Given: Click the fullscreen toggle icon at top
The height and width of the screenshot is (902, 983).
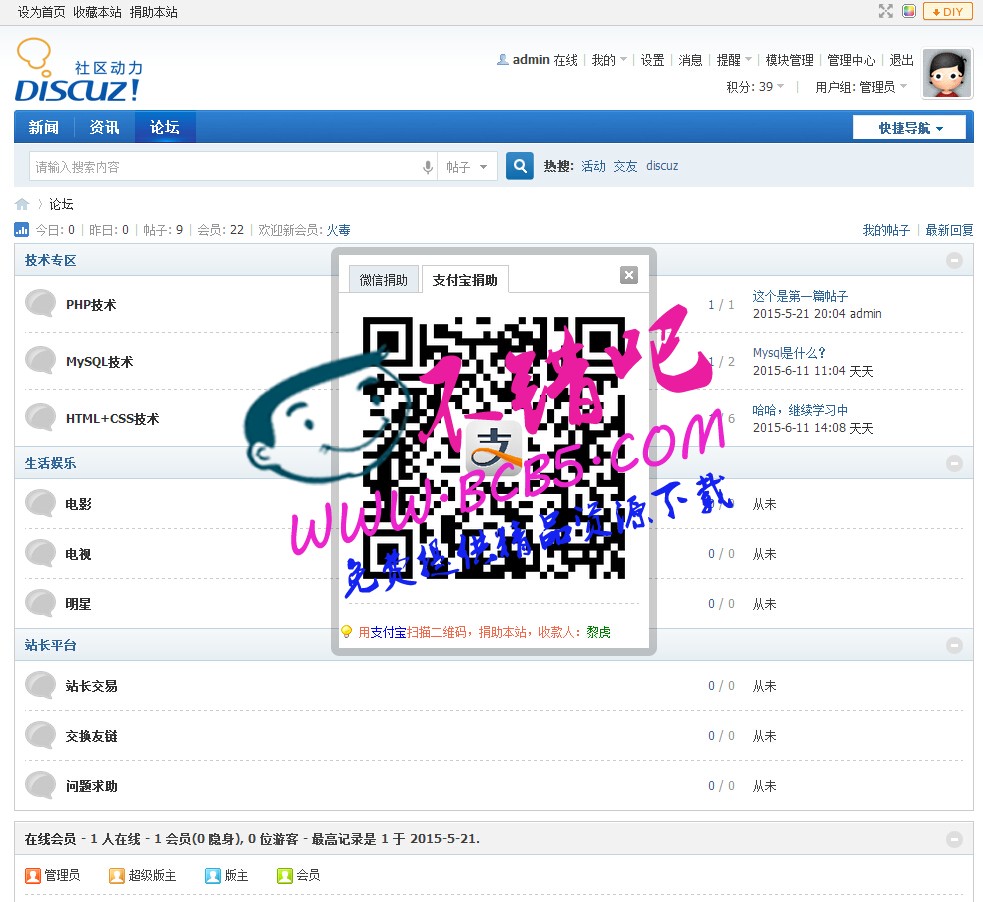Looking at the screenshot, I should [x=885, y=11].
